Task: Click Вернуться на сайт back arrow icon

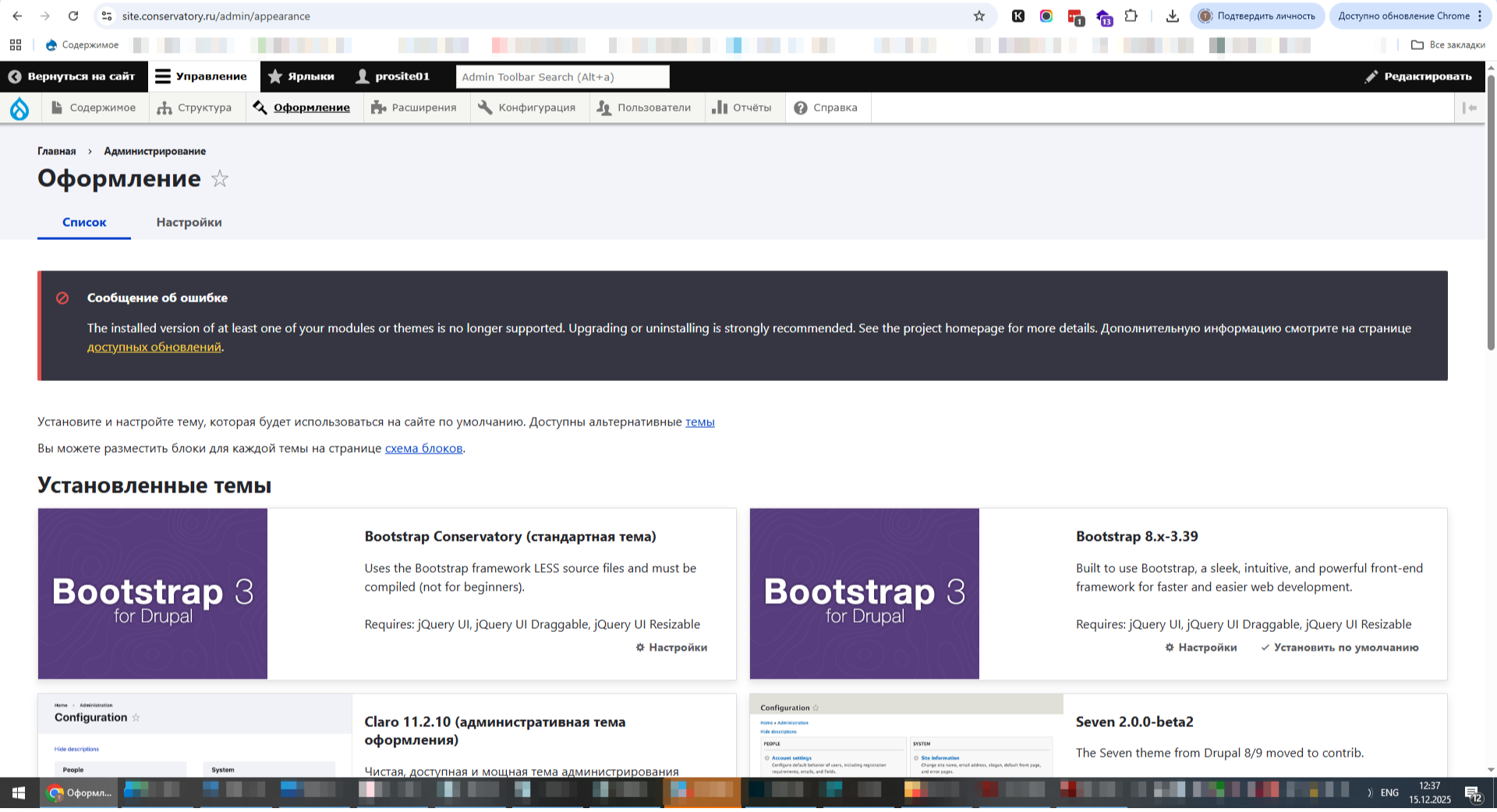Action: (x=15, y=76)
